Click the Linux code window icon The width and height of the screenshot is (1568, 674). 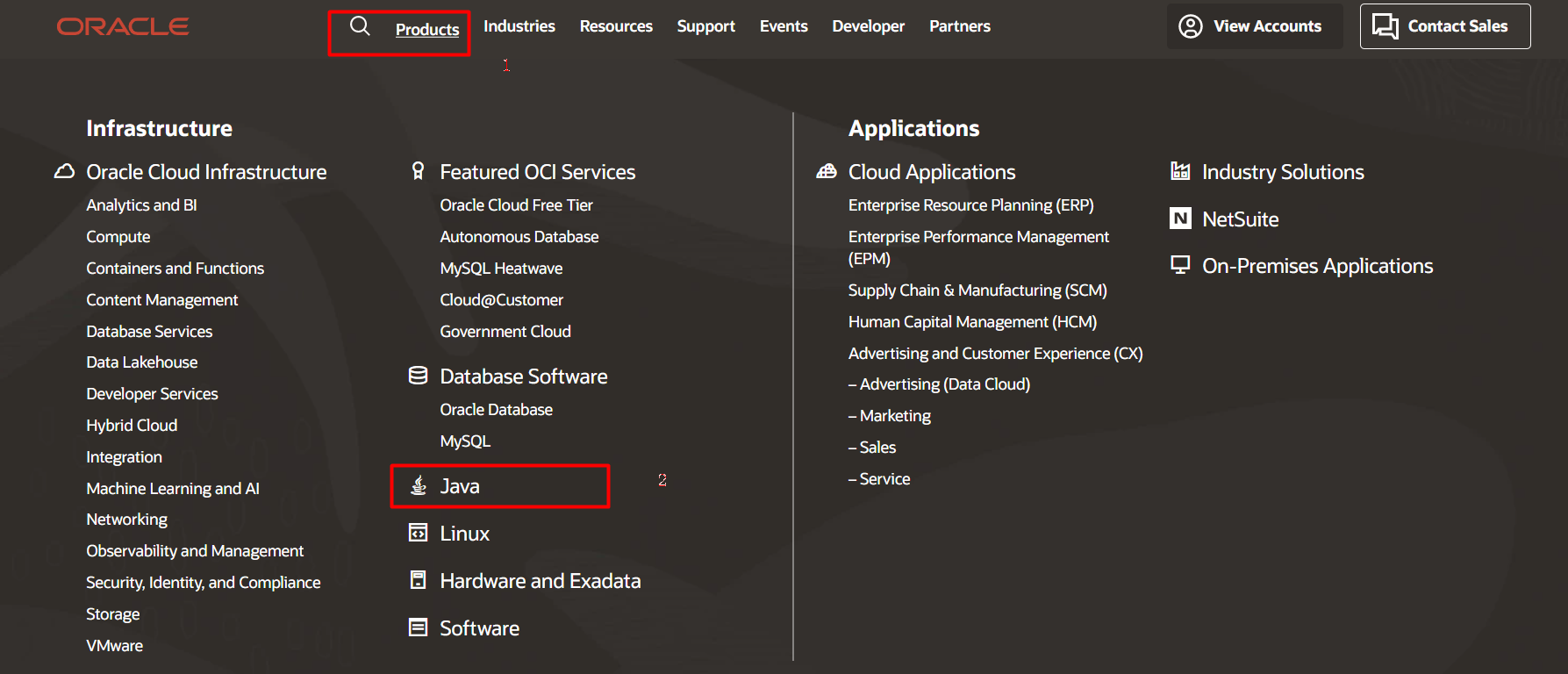click(419, 533)
